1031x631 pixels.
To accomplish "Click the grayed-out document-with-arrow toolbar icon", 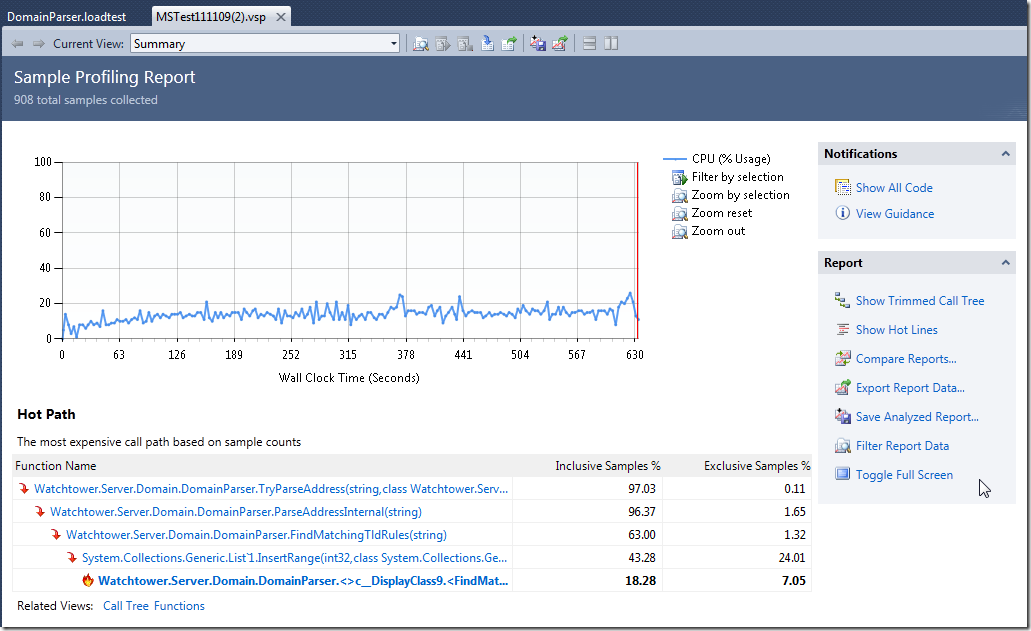I will click(x=443, y=44).
